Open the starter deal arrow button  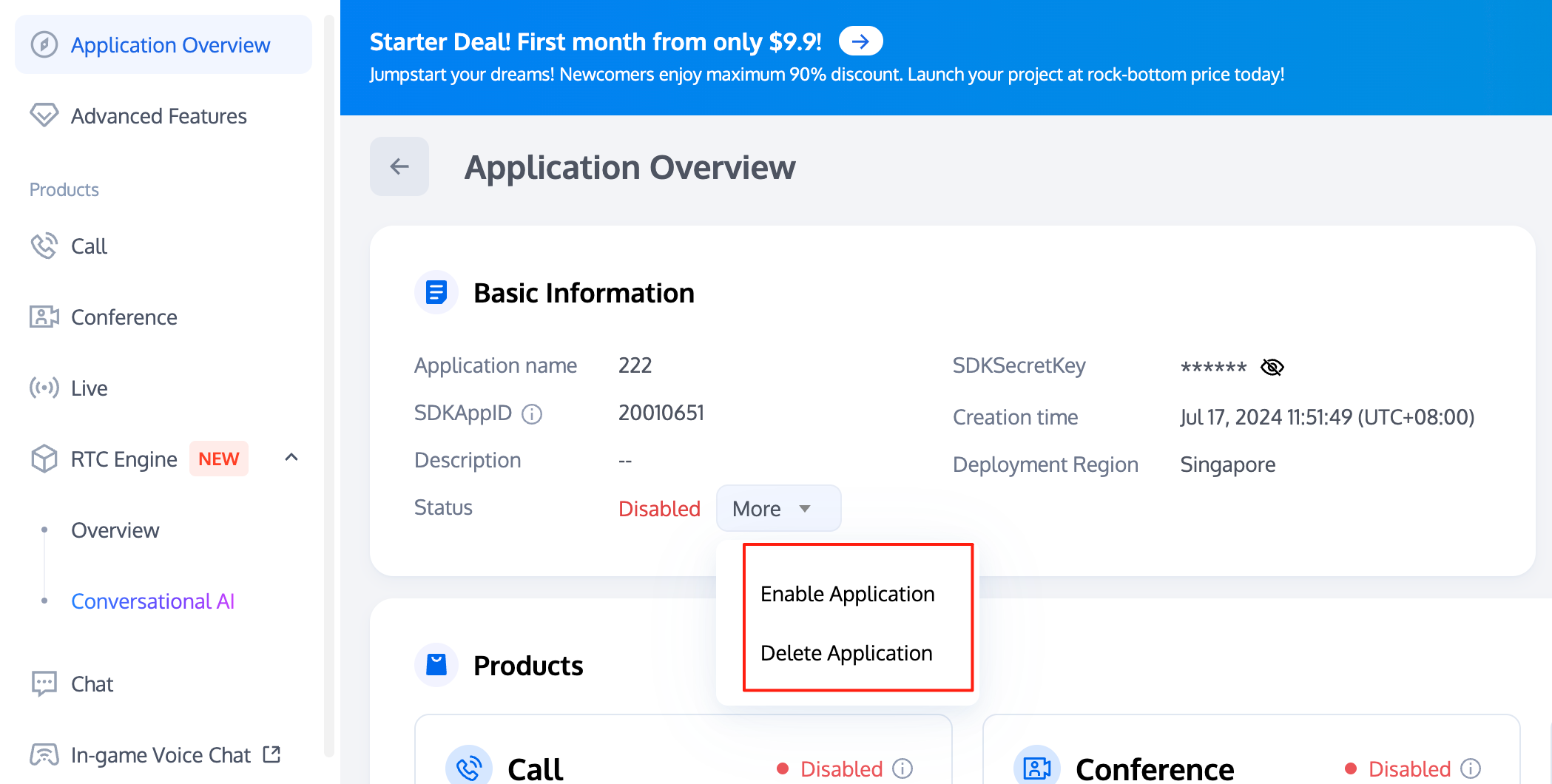(x=860, y=41)
